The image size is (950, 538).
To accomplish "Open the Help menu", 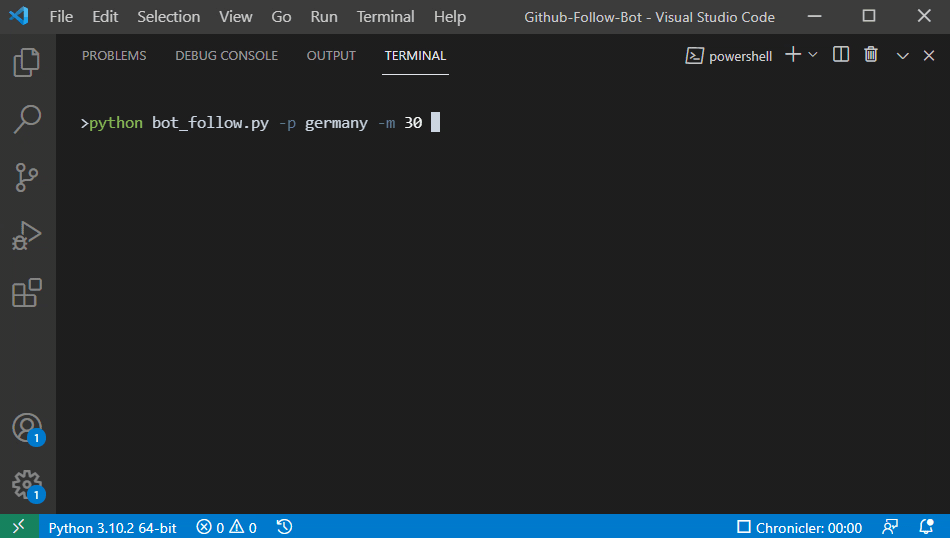I will pos(450,16).
